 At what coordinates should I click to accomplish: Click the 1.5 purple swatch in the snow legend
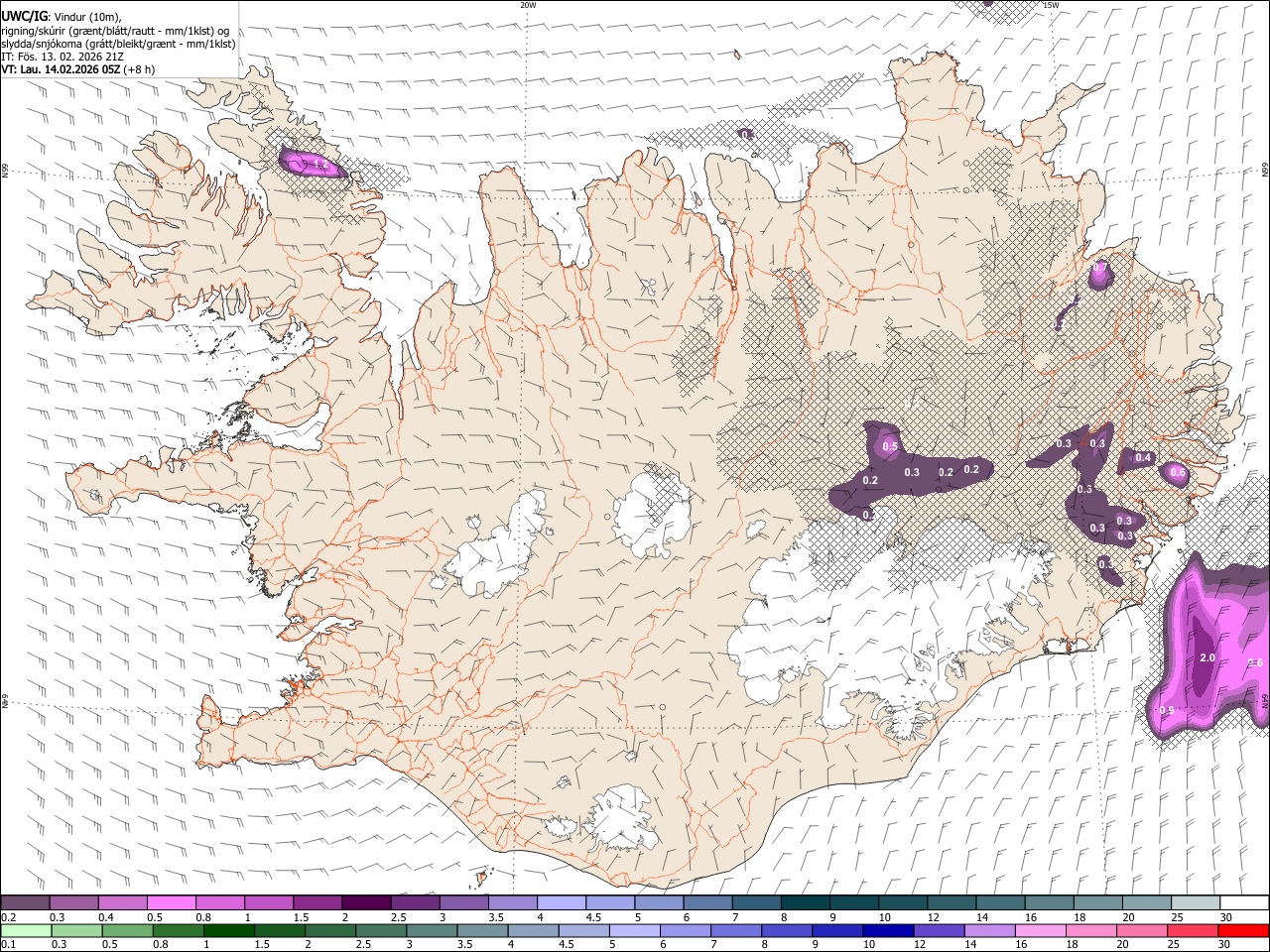pos(317,902)
